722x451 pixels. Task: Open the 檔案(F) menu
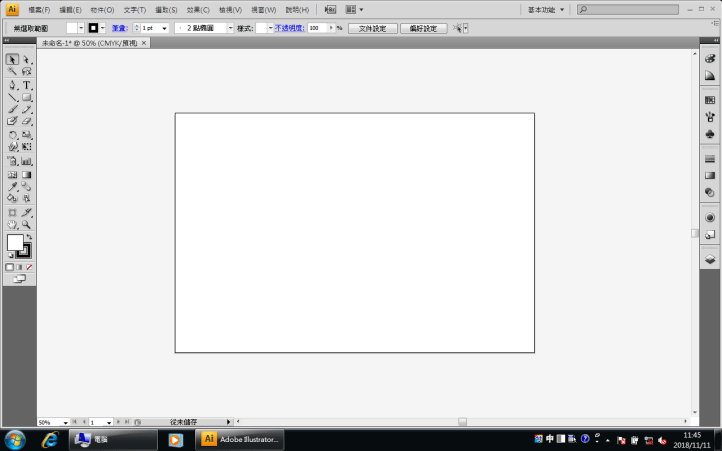tap(41, 9)
